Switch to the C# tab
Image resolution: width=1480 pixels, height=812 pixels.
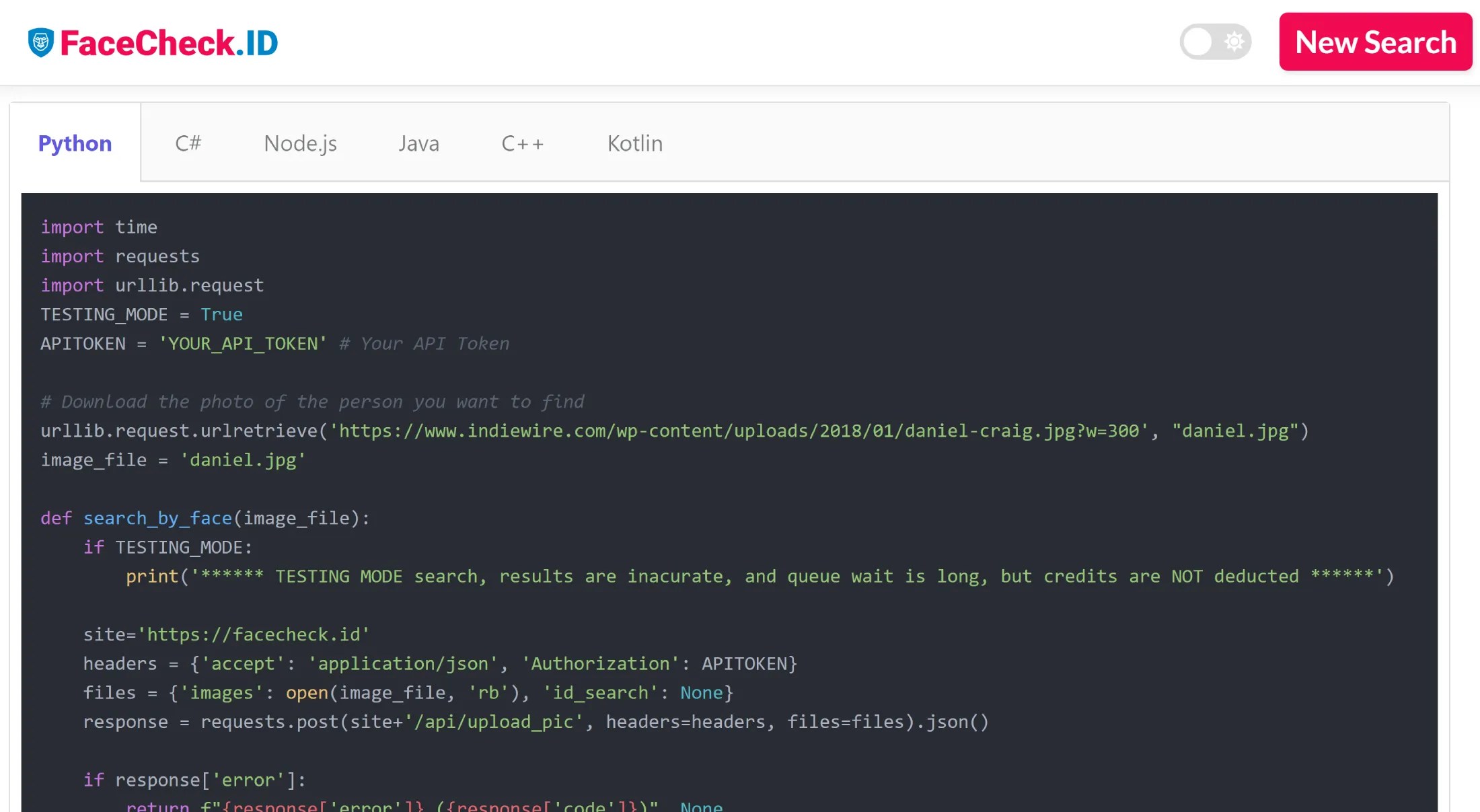click(188, 143)
